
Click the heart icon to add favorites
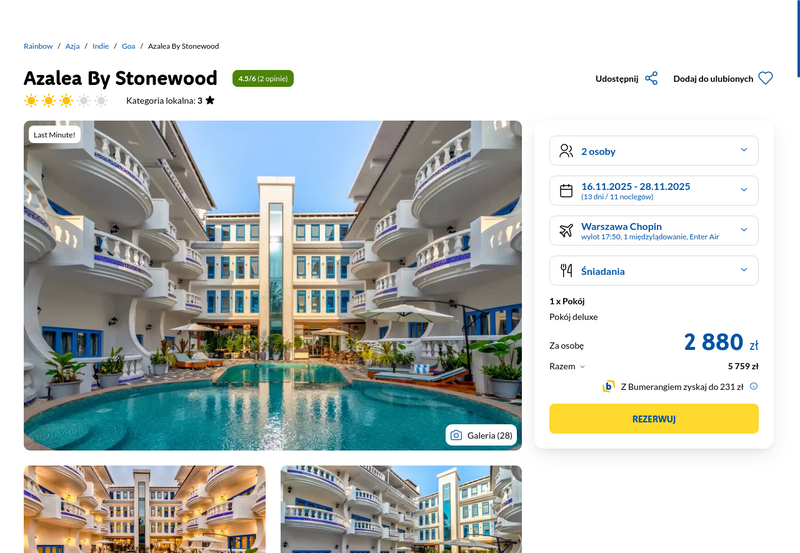(765, 78)
